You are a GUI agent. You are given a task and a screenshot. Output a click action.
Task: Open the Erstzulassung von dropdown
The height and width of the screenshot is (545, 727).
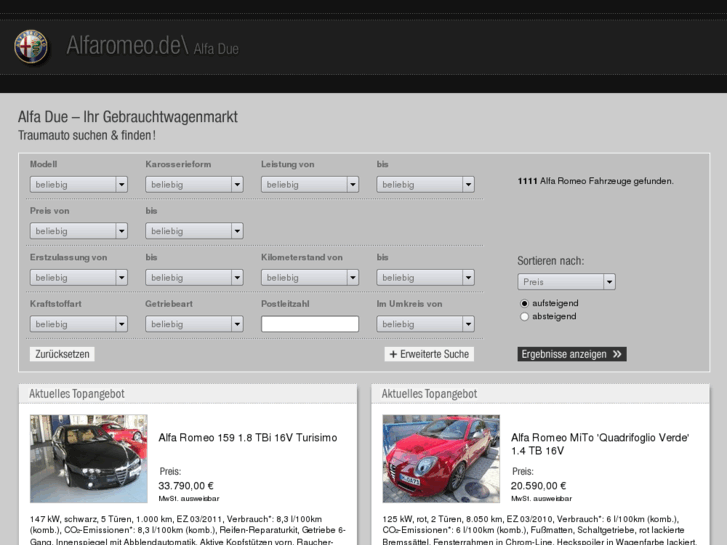pos(78,277)
